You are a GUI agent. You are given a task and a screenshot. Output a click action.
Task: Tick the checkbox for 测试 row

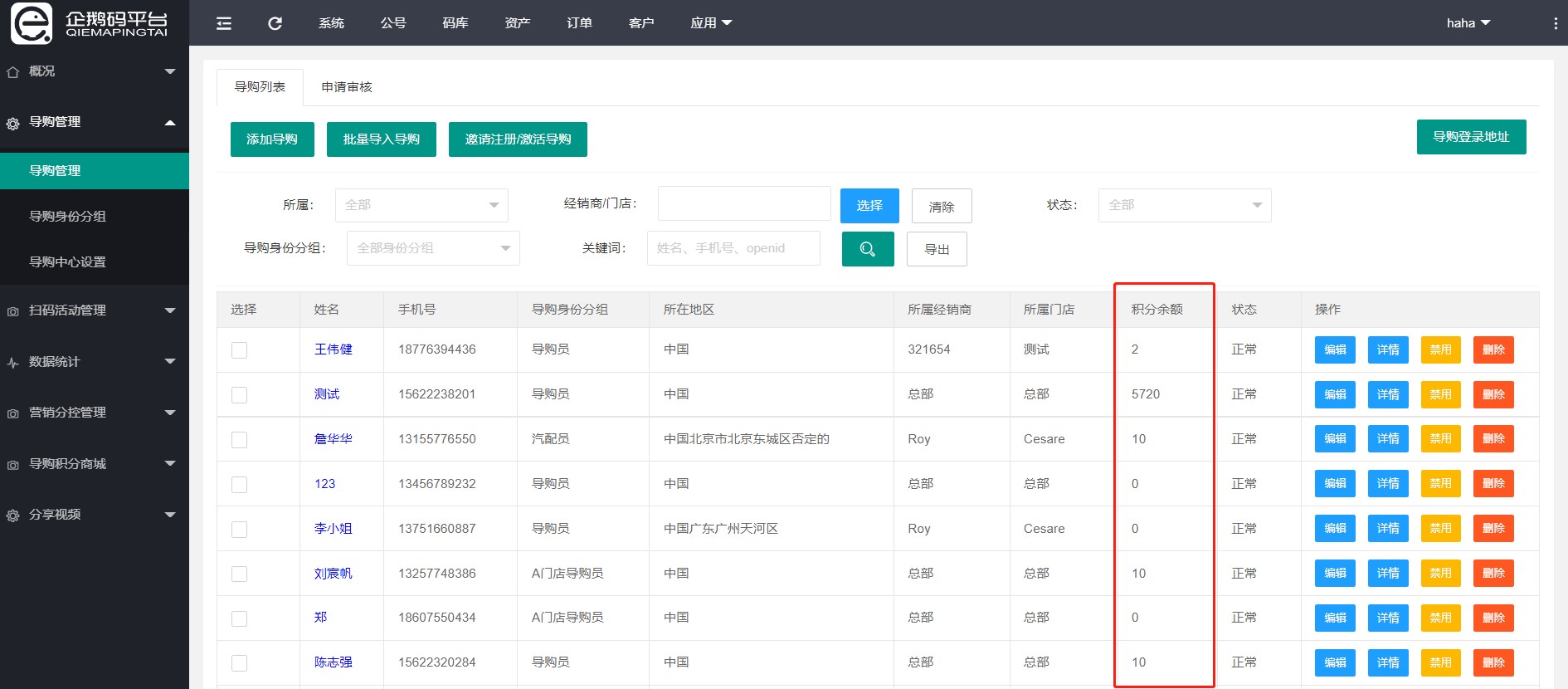coord(239,395)
